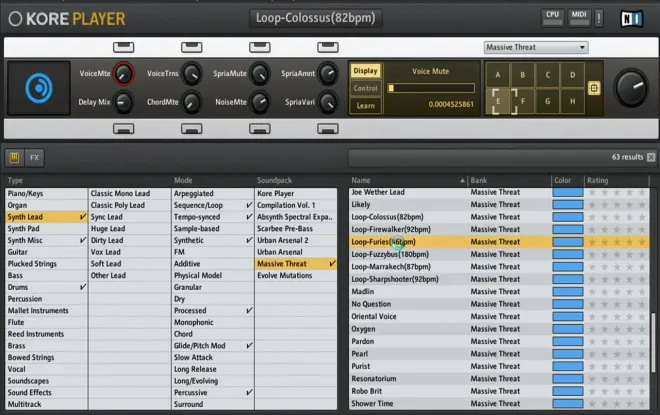Select morph slot C
660x415 pixels.
pos(548,75)
